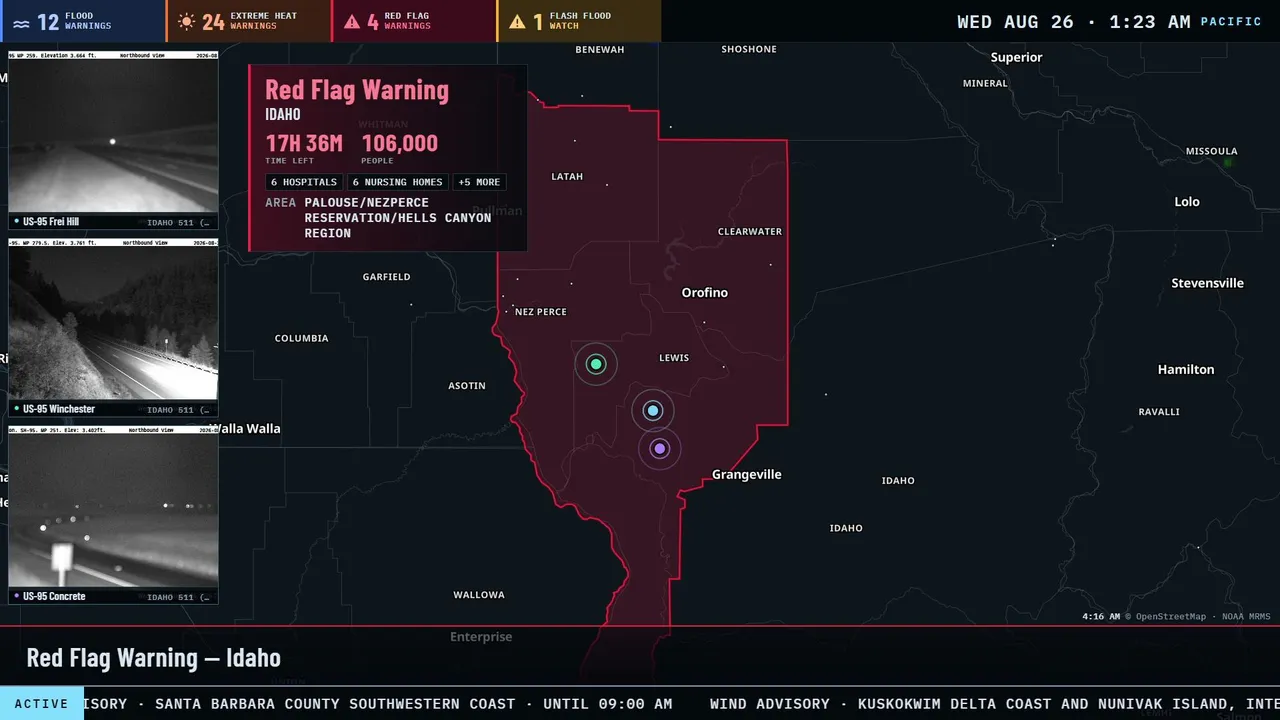1280x720 pixels.
Task: Click the NEZ PERCE county label
Action: [541, 312]
